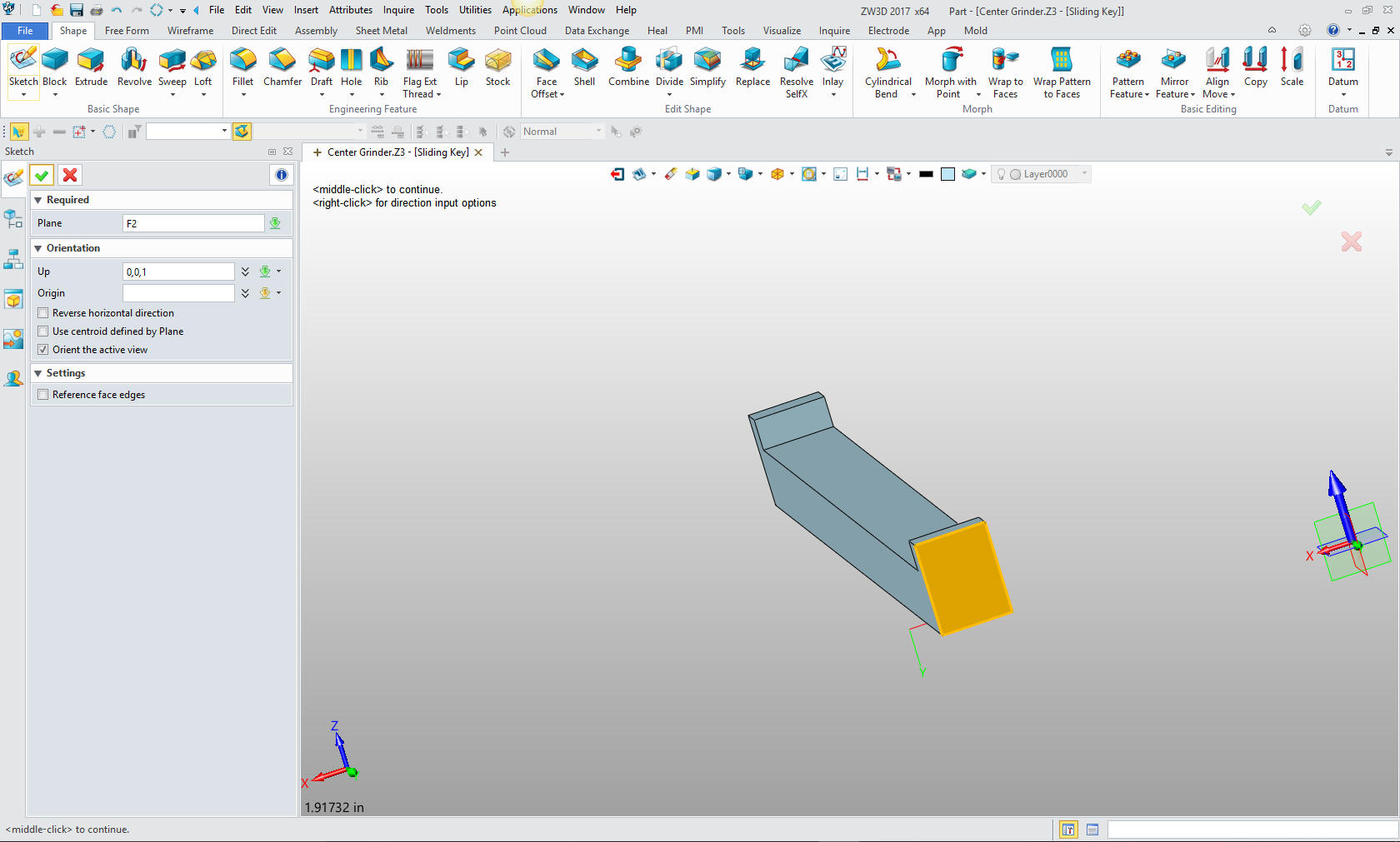Select the Shell tool

(584, 67)
